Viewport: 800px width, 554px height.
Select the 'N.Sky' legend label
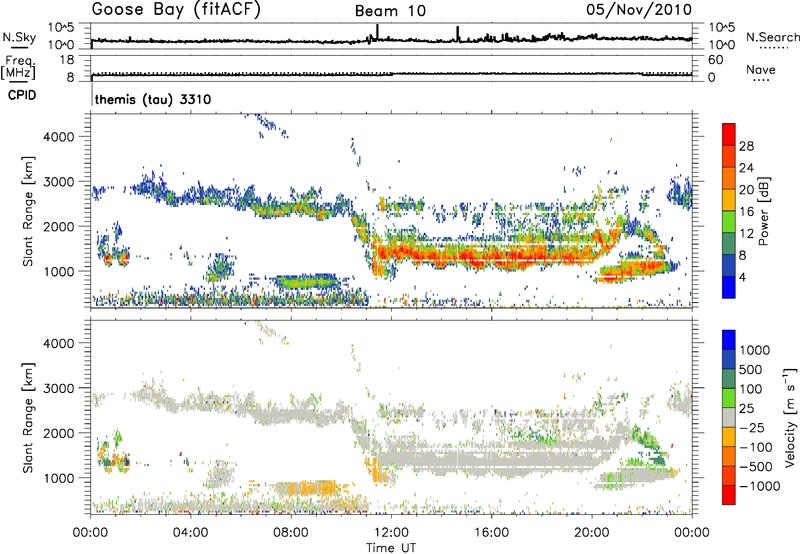tap(19, 37)
